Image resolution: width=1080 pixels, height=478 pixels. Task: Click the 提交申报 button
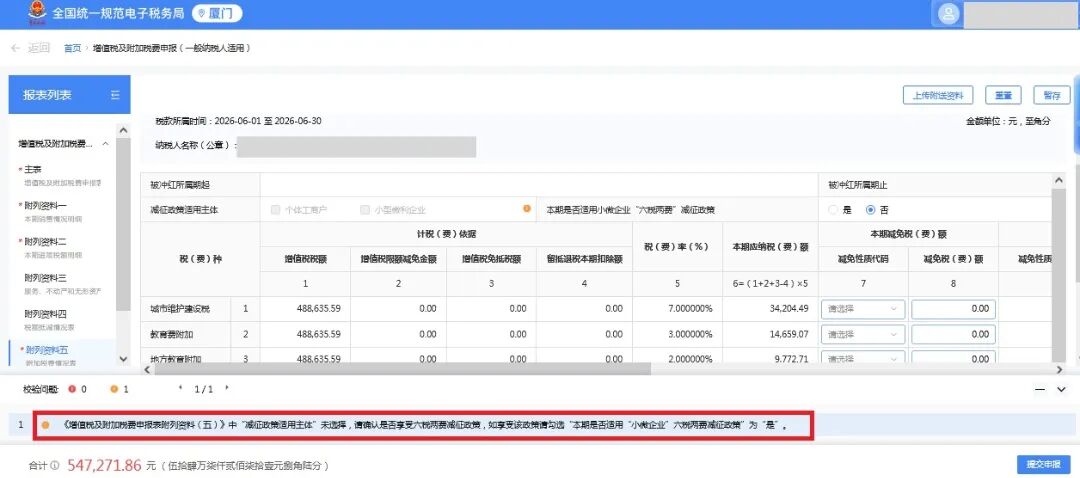1043,464
